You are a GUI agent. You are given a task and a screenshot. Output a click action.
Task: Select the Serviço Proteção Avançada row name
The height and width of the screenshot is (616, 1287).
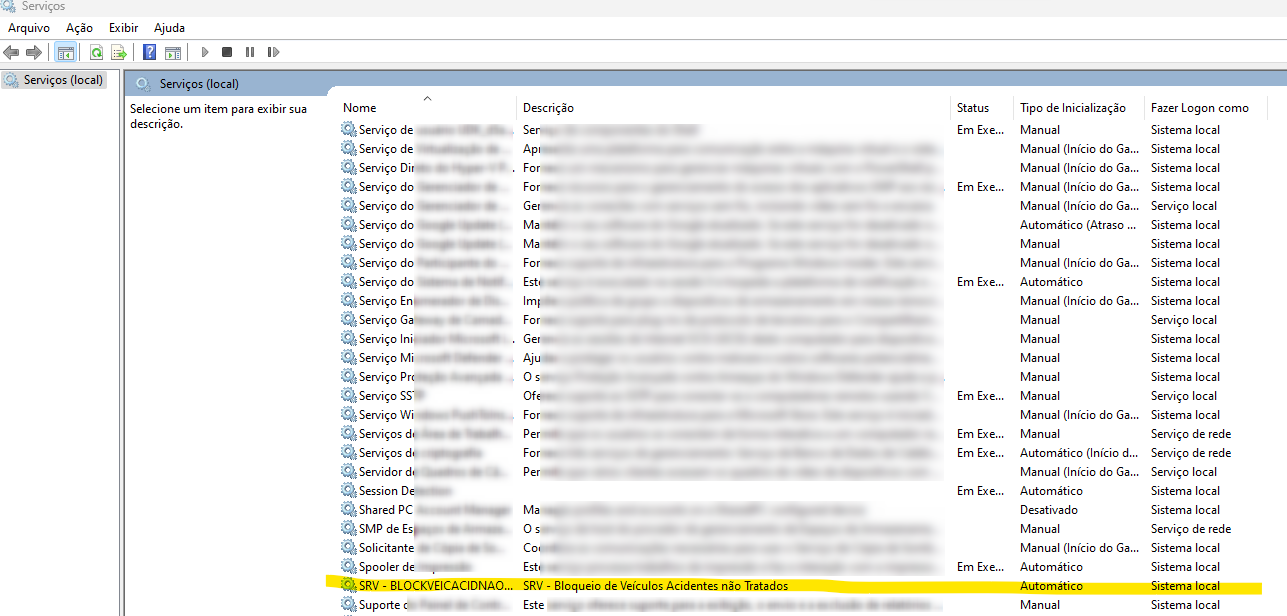tap(435, 377)
